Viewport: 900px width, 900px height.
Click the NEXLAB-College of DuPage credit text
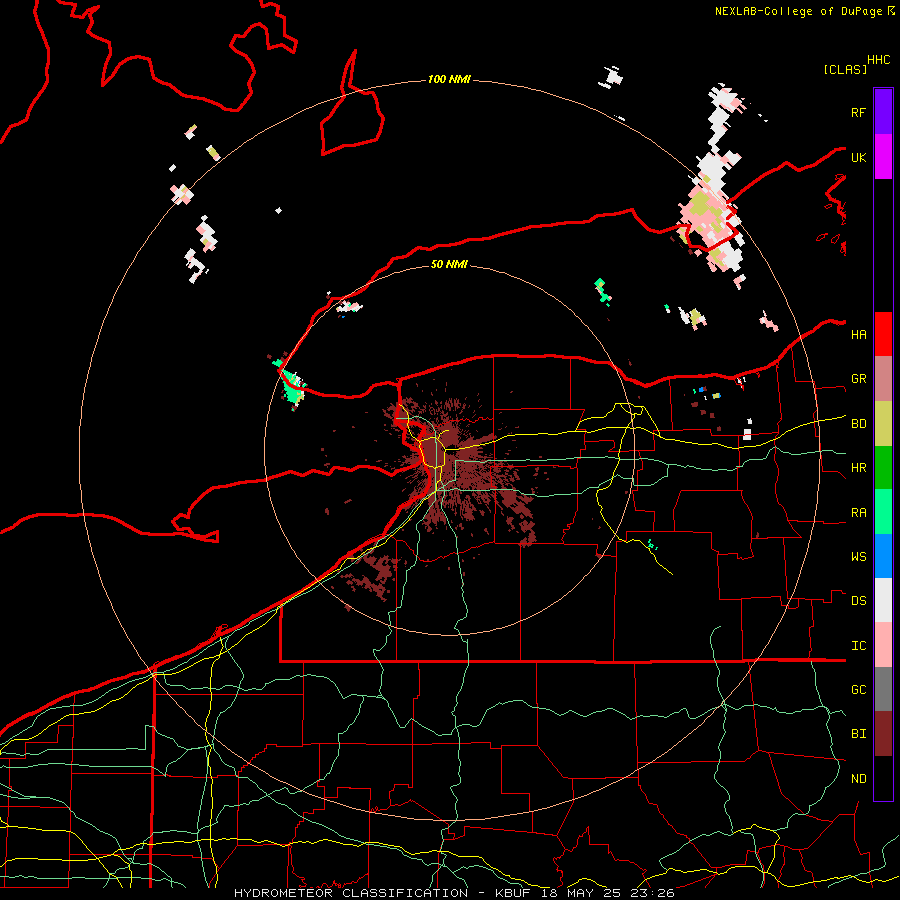799,11
